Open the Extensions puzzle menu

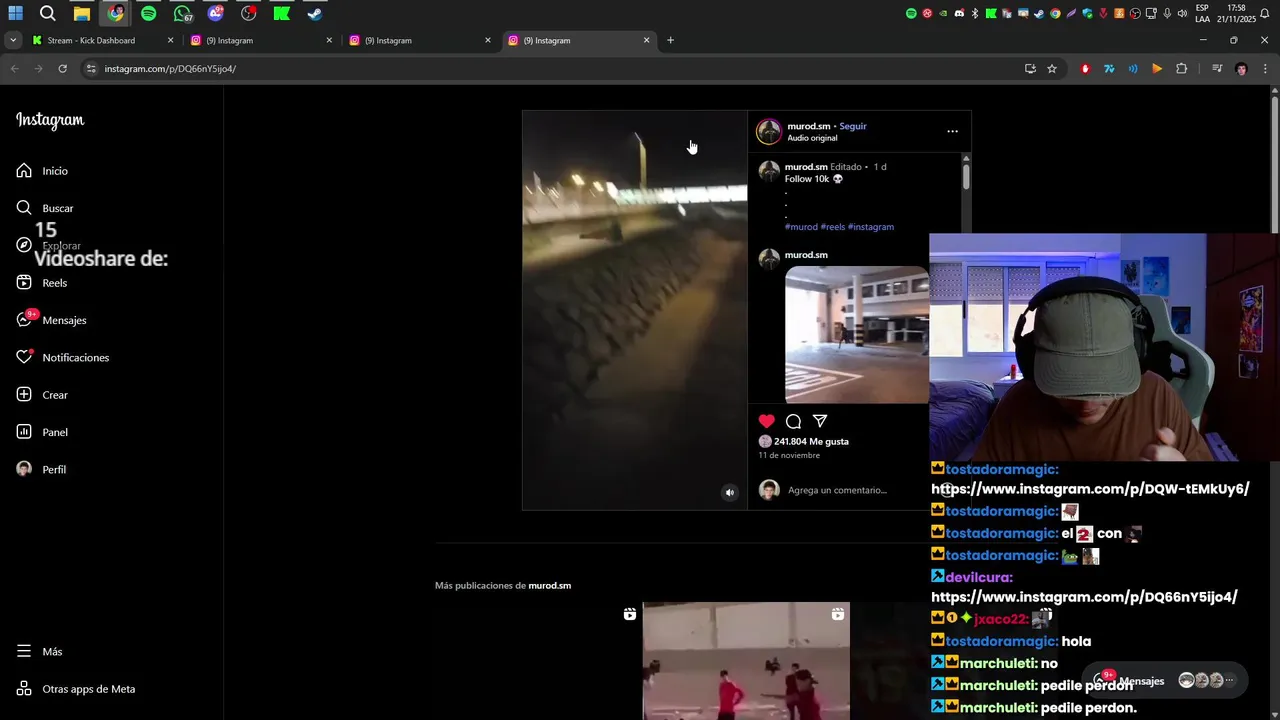click(x=1181, y=69)
